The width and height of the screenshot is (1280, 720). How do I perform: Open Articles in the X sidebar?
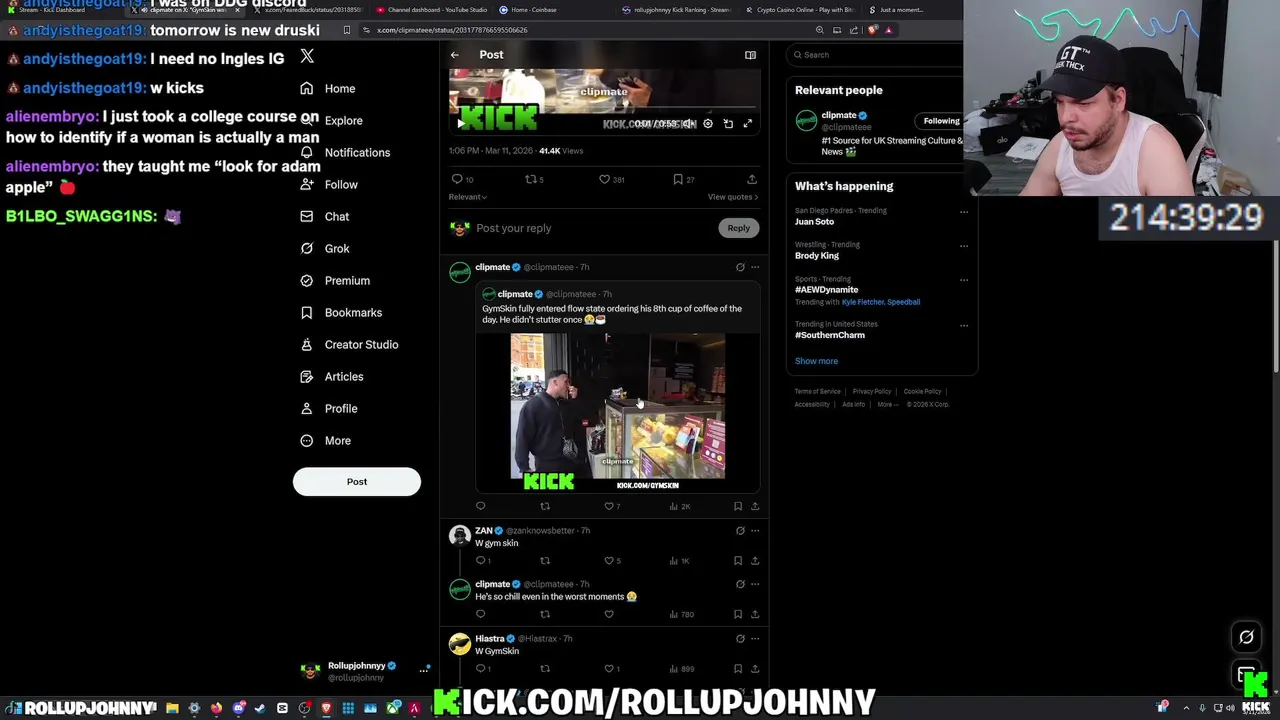click(332, 376)
